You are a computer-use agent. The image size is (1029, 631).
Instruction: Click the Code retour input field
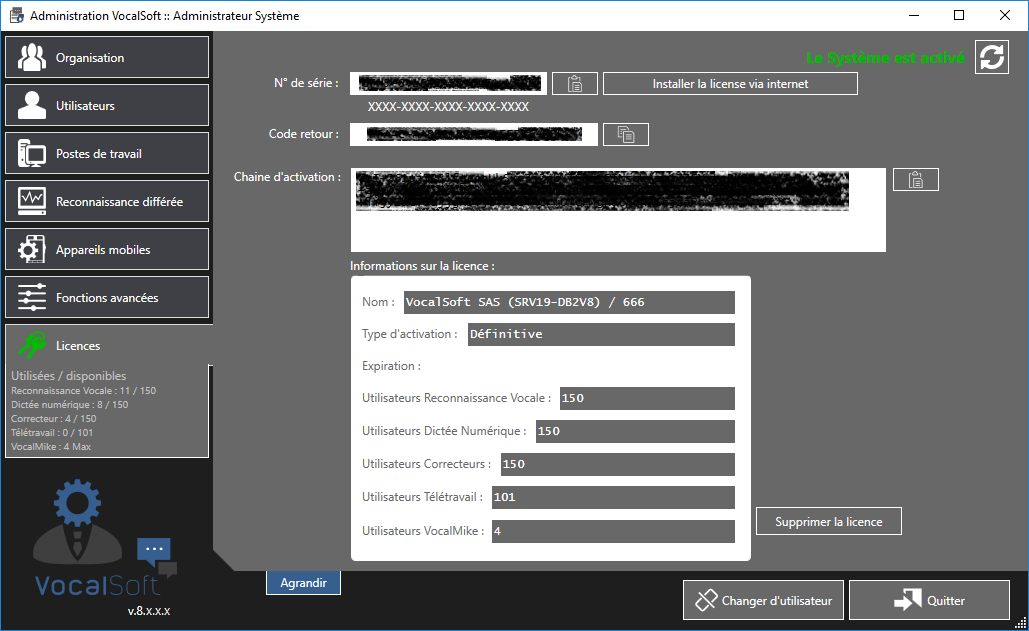point(474,134)
